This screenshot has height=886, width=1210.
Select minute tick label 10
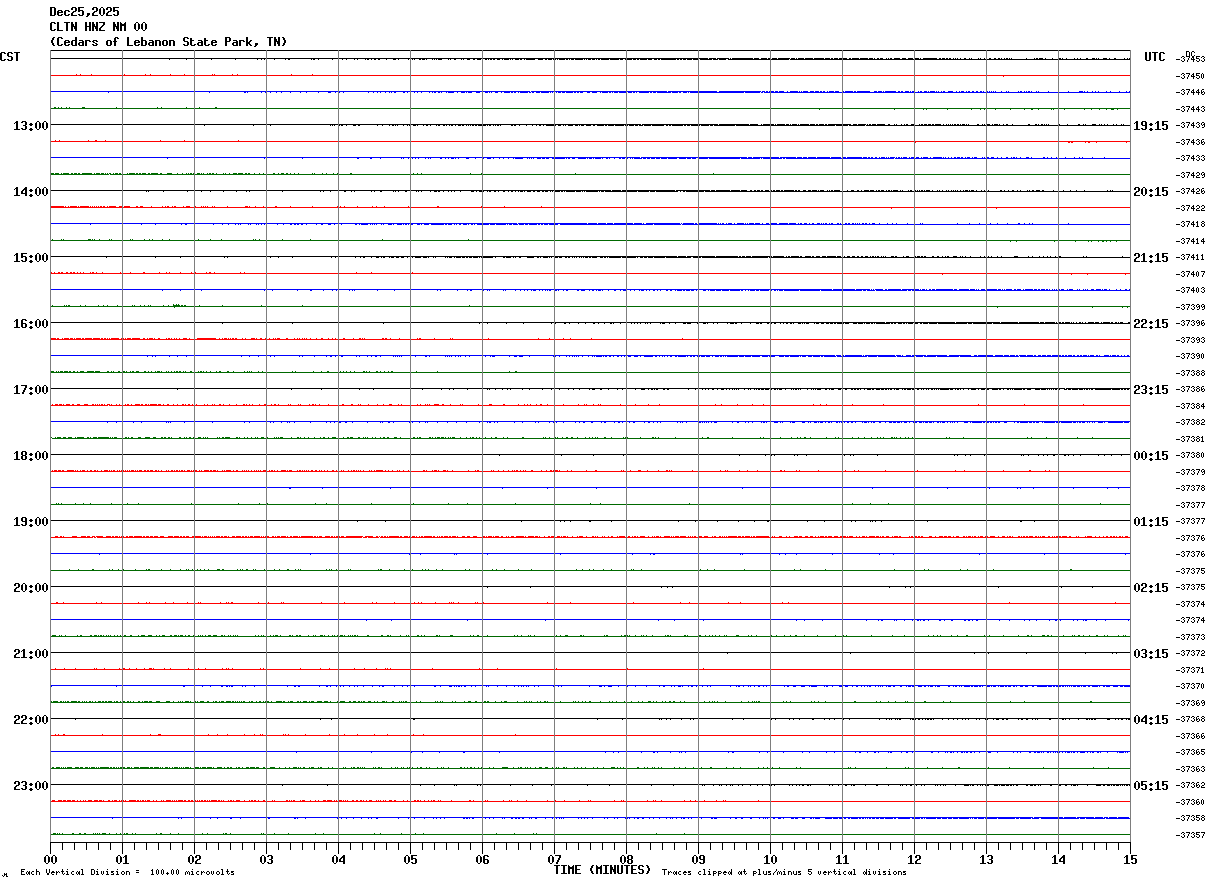(770, 859)
